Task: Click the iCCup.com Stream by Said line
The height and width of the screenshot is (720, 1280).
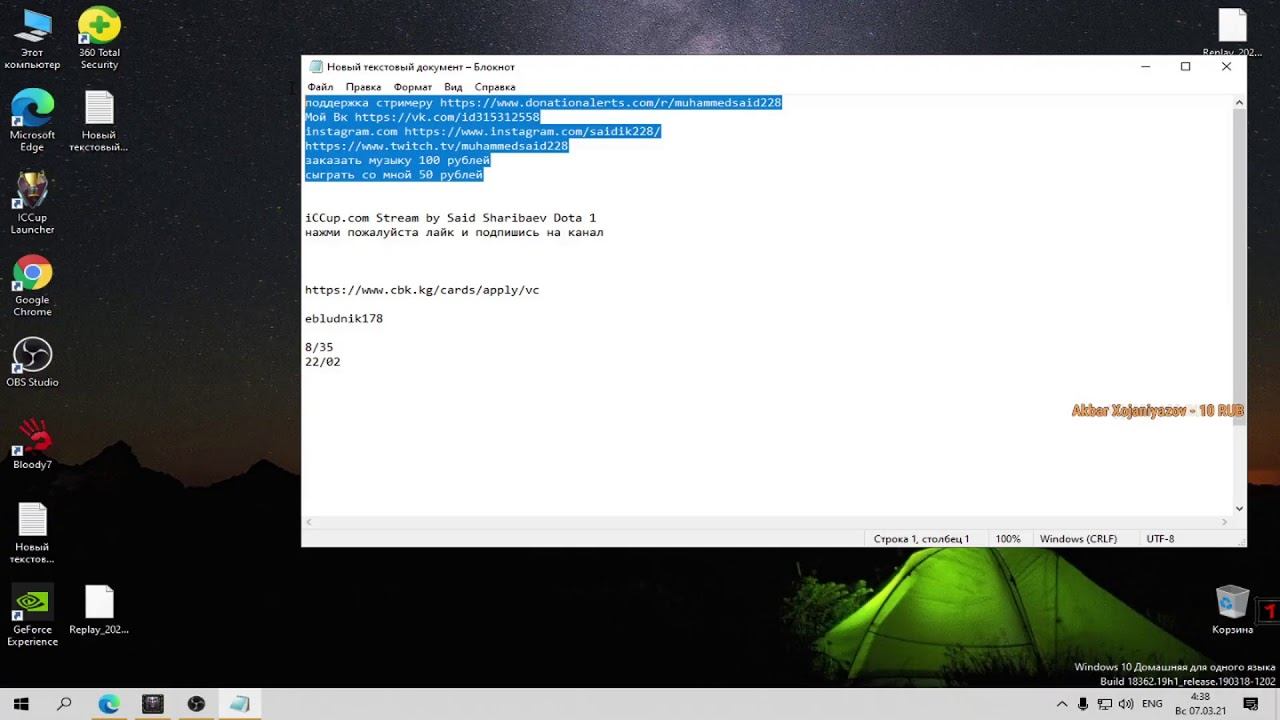Action: click(x=450, y=218)
